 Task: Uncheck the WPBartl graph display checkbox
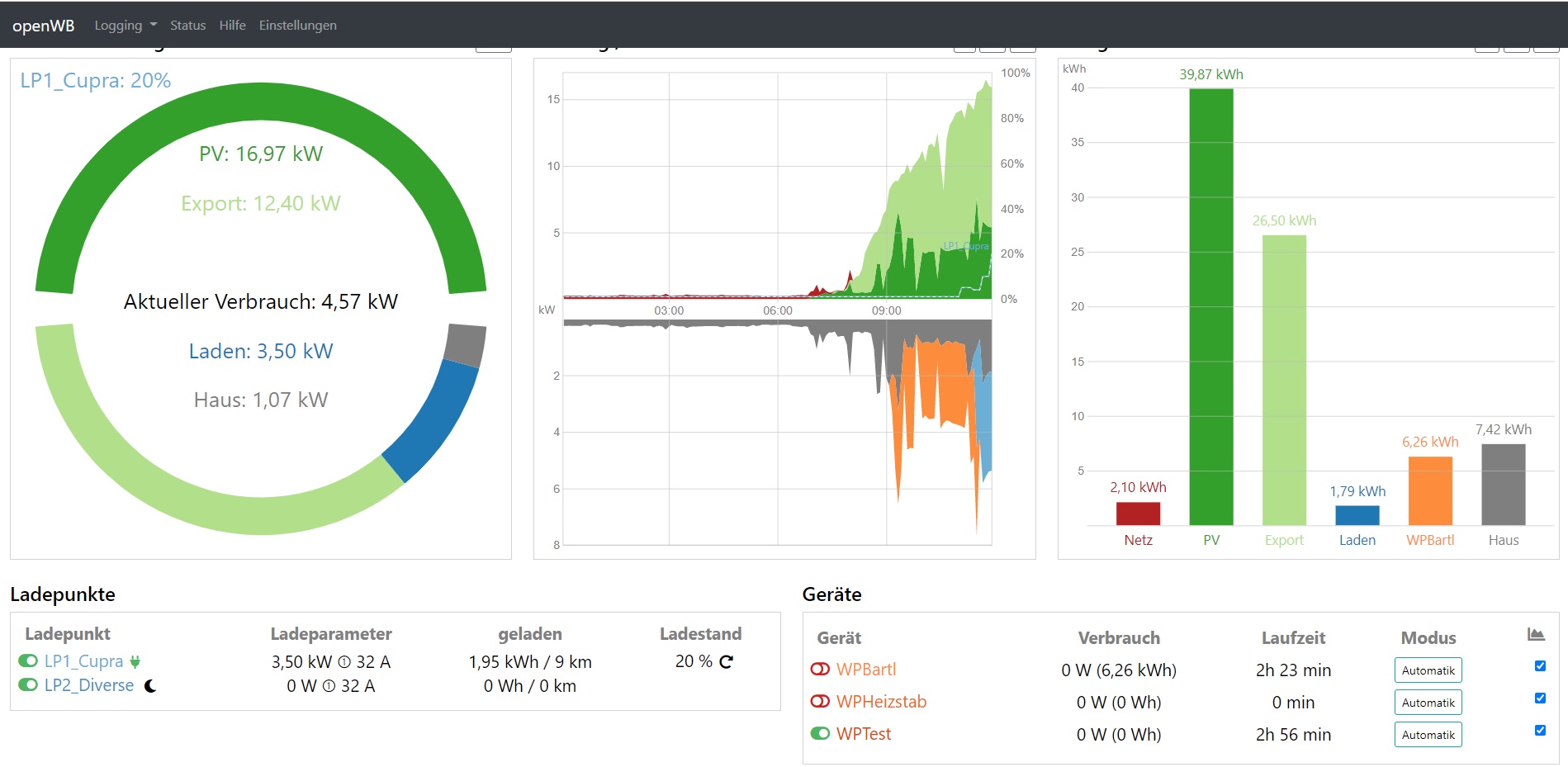point(1540,666)
